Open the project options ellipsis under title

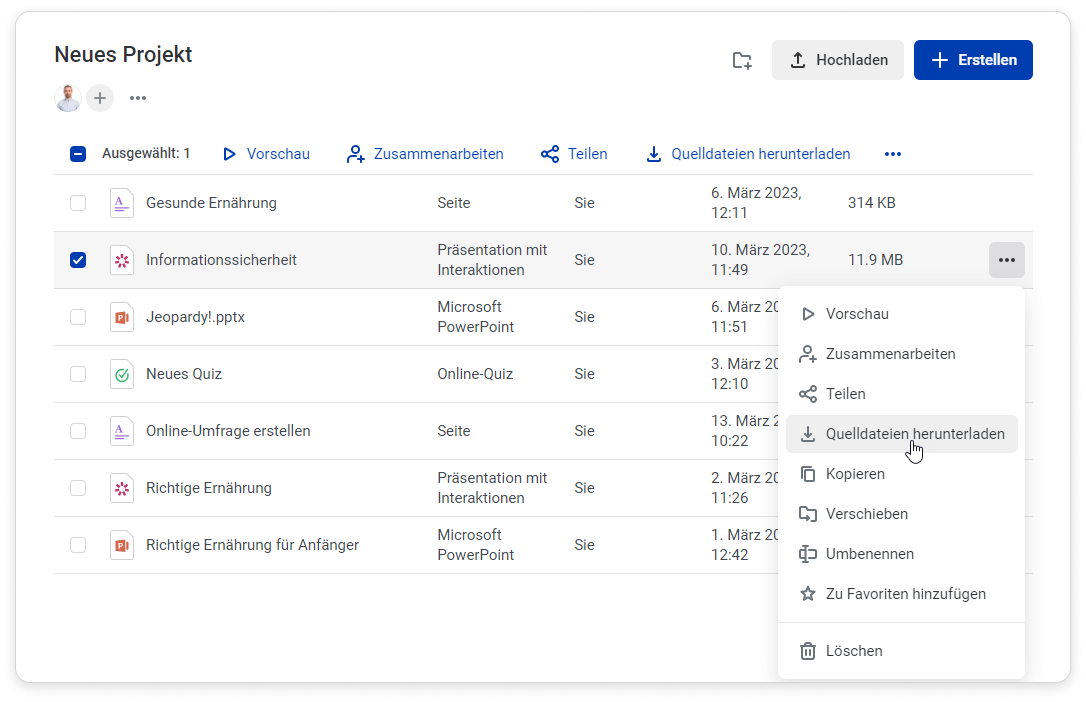tap(138, 98)
